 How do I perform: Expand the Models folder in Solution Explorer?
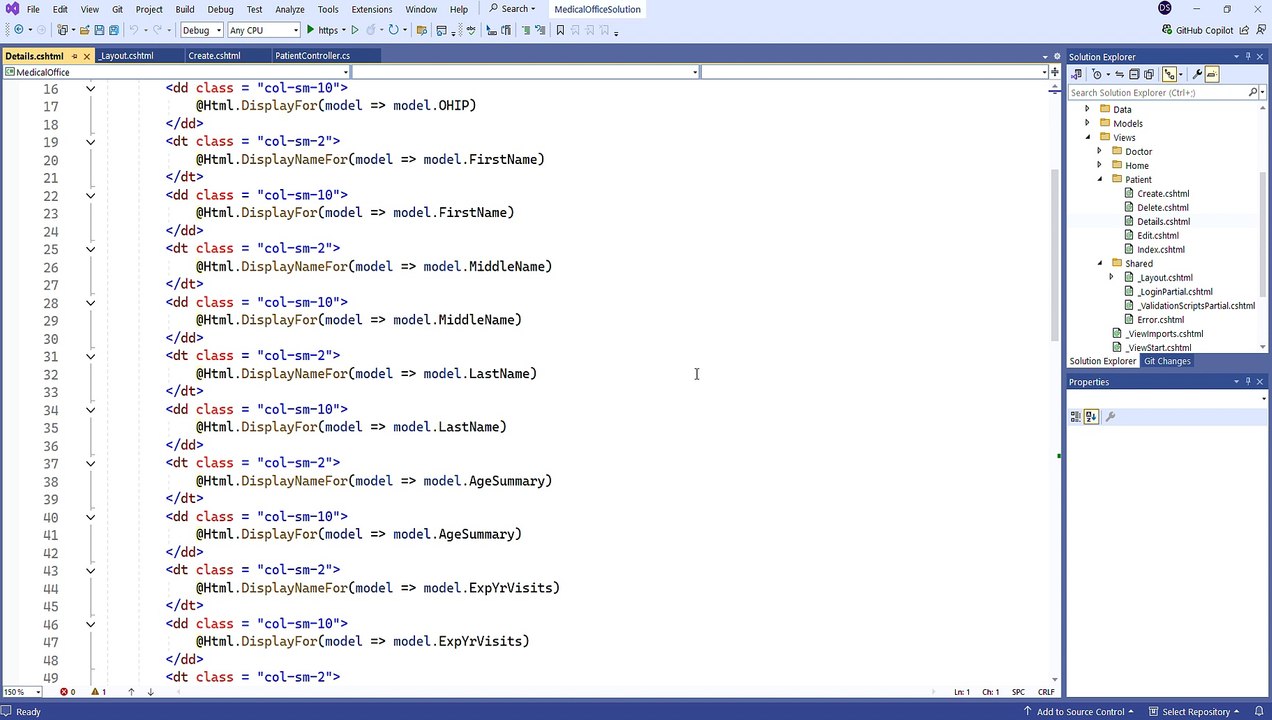point(1087,123)
